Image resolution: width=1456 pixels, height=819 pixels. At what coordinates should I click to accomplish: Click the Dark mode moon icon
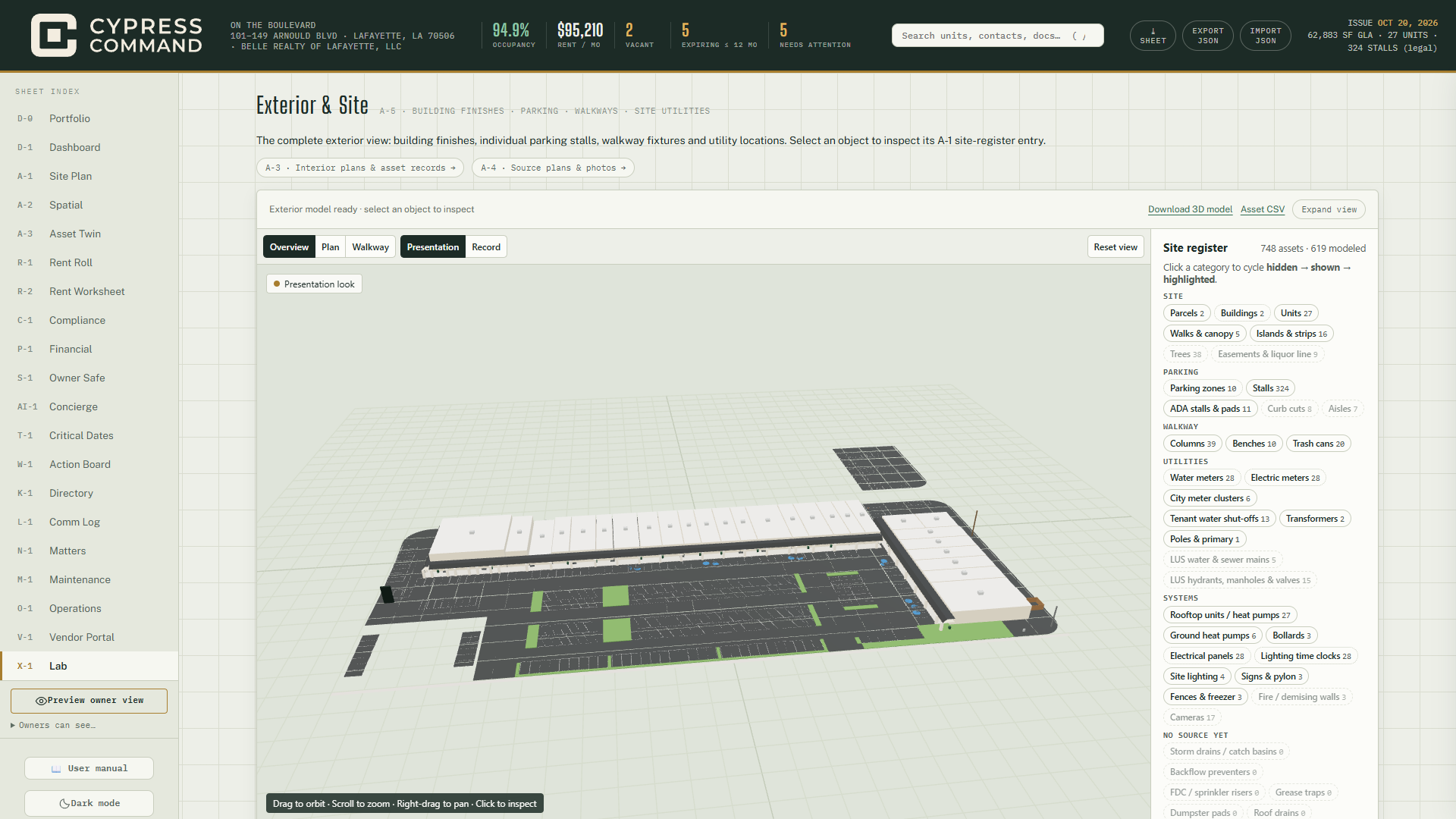pos(64,804)
